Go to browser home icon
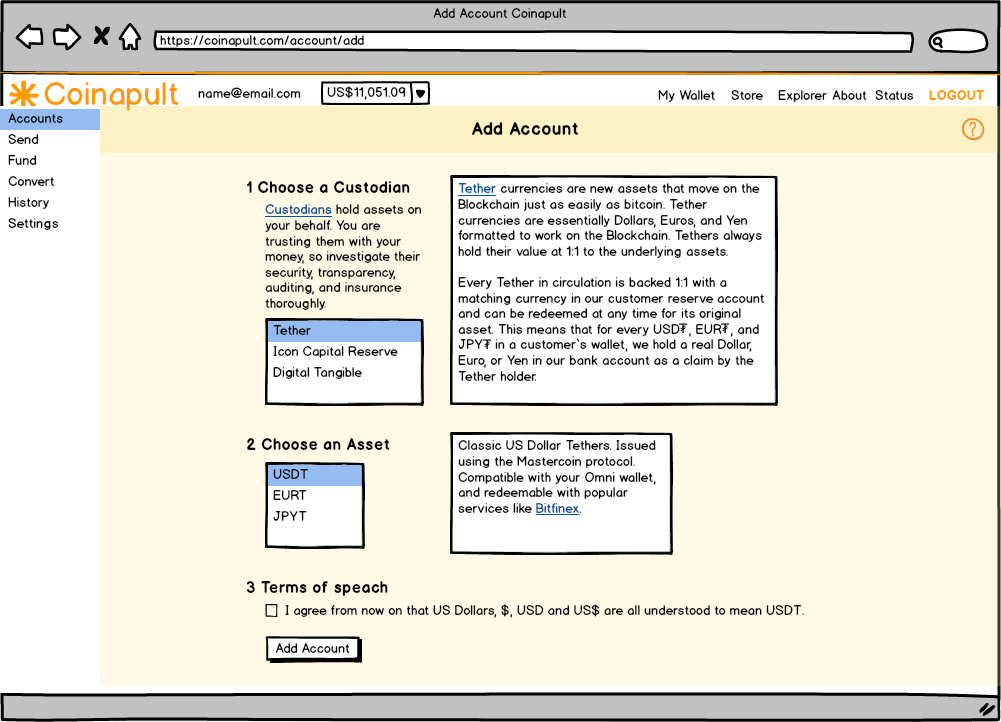 [x=130, y=38]
